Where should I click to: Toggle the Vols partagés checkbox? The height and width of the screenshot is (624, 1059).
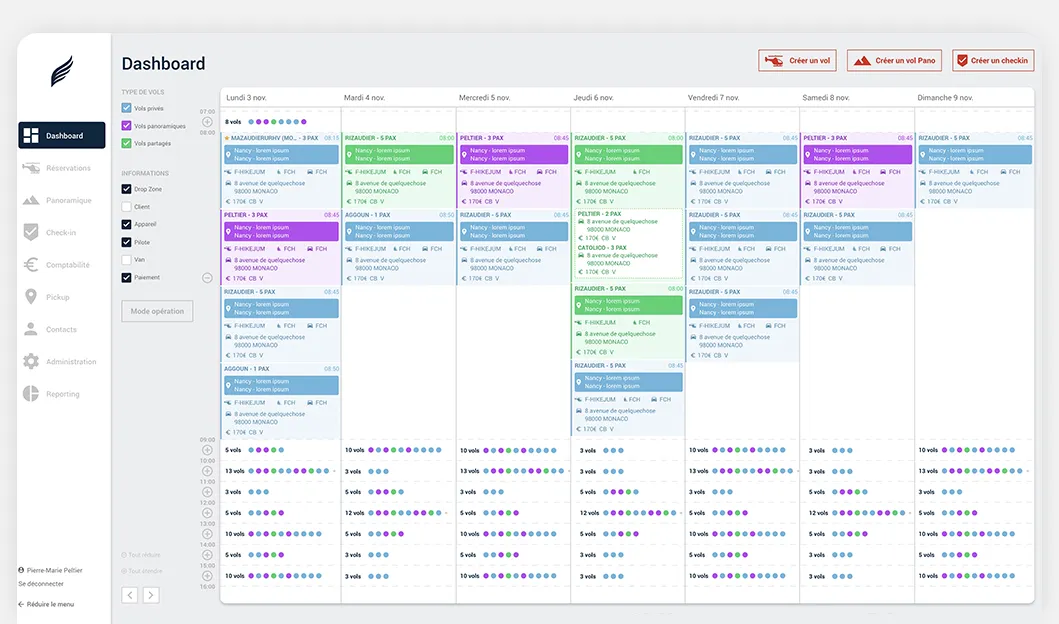(126, 143)
